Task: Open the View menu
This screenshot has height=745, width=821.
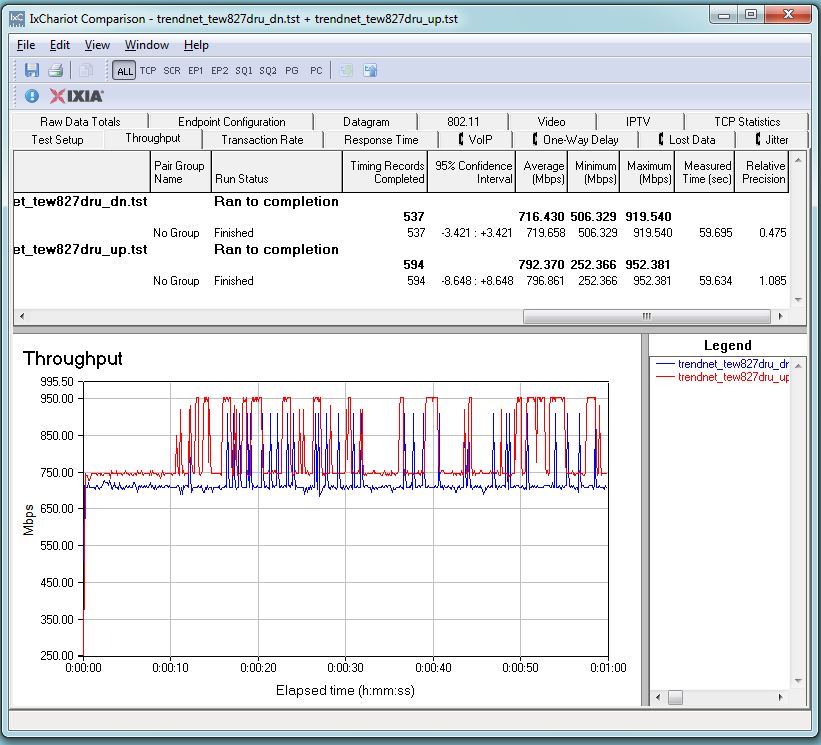Action: [97, 45]
